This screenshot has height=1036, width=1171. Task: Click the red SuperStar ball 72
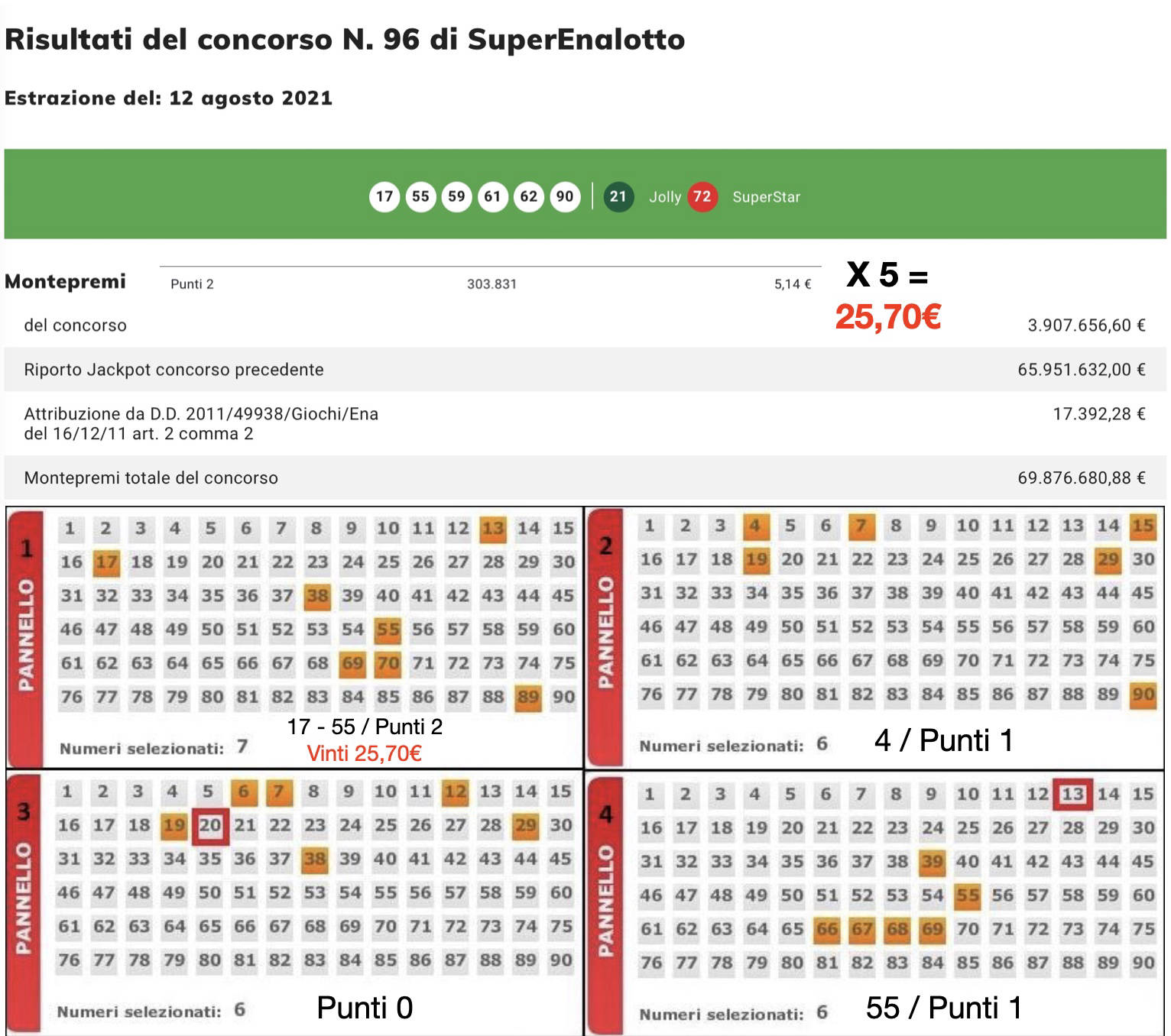coord(702,196)
